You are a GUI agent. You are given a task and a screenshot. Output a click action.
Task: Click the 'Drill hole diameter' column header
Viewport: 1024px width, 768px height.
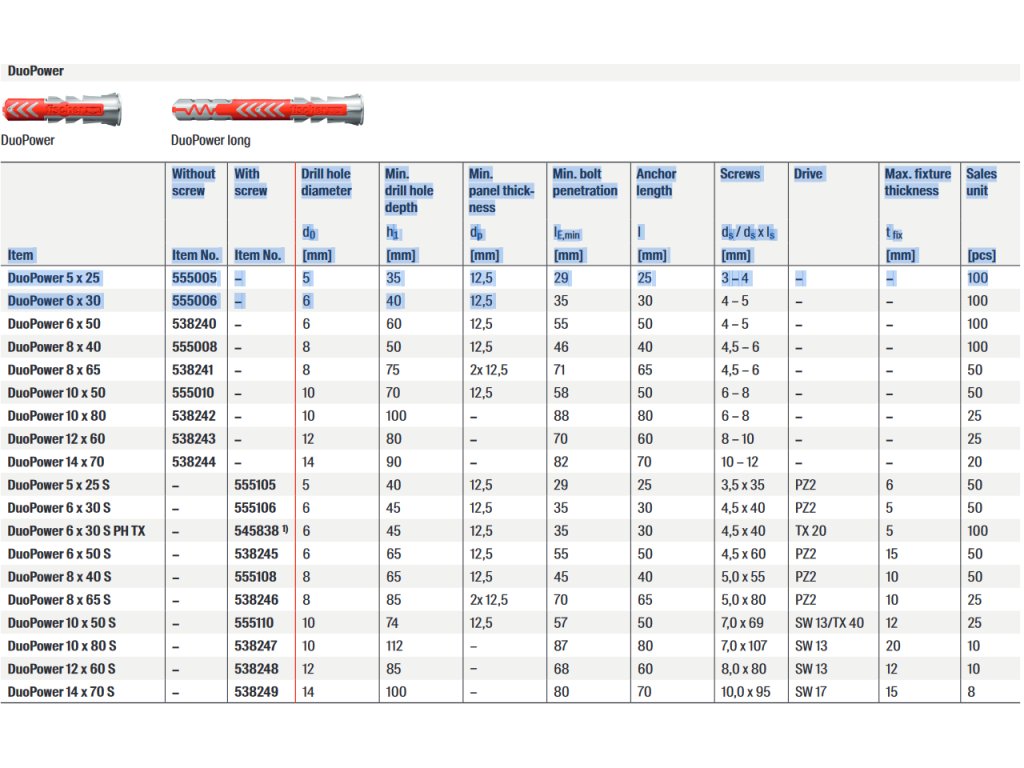pos(326,182)
